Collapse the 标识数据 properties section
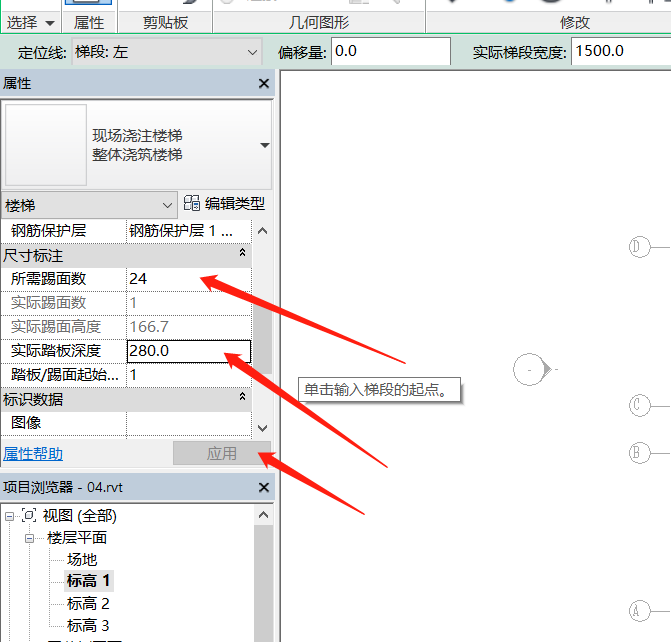Screen dimensions: 671x642 tap(242, 399)
